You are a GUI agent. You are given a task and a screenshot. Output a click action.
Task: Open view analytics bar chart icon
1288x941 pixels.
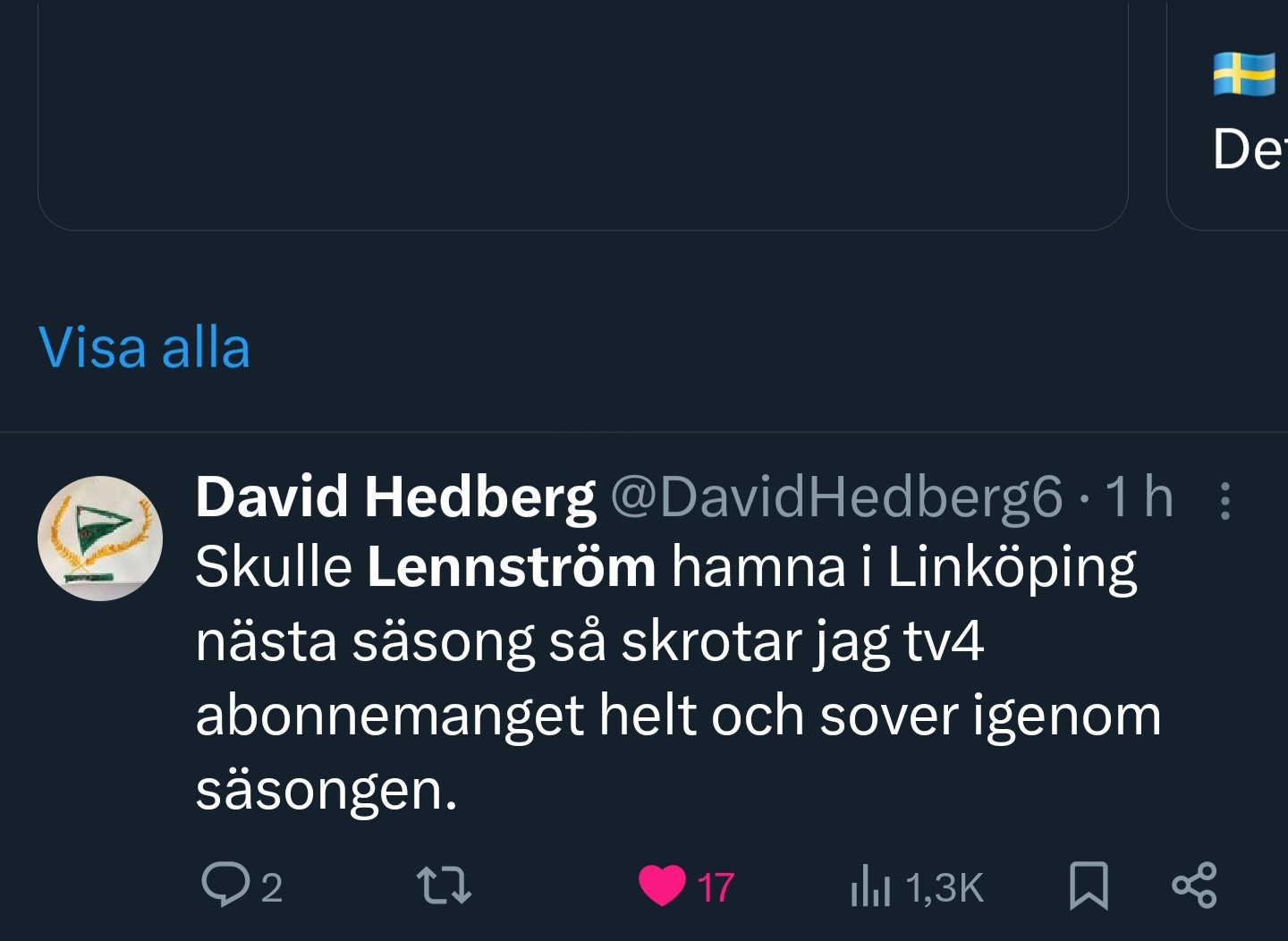click(x=870, y=886)
